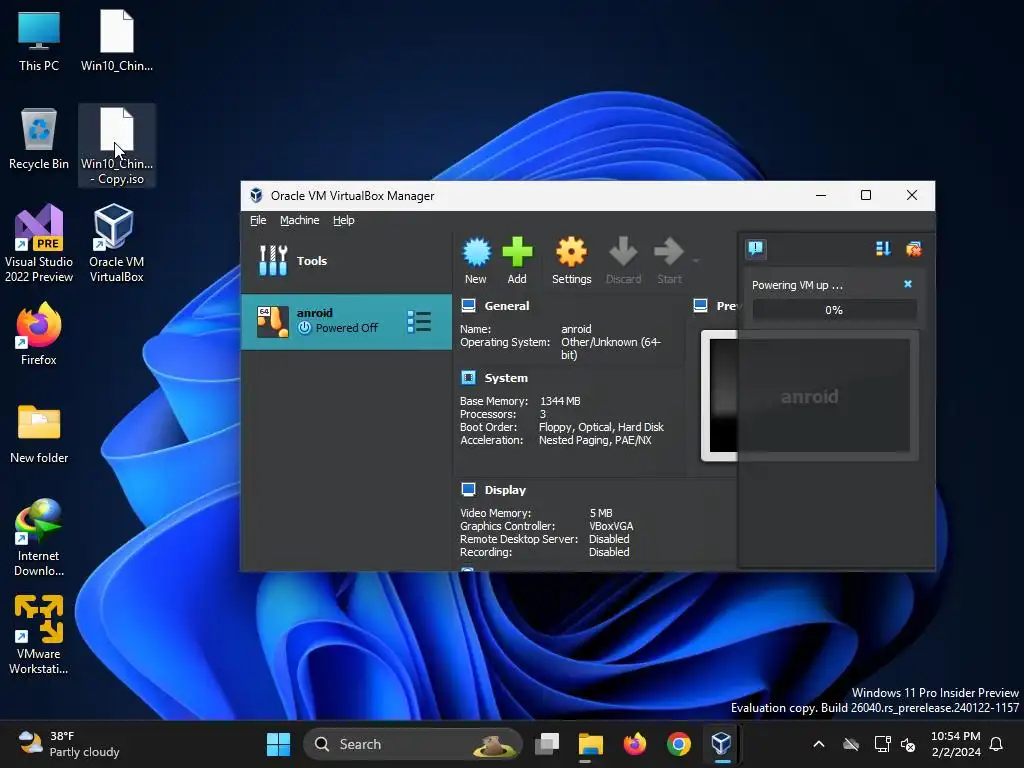Click Boot Order value Floppy, Optical, Hard Disk
This screenshot has height=768, width=1024.
pos(601,427)
